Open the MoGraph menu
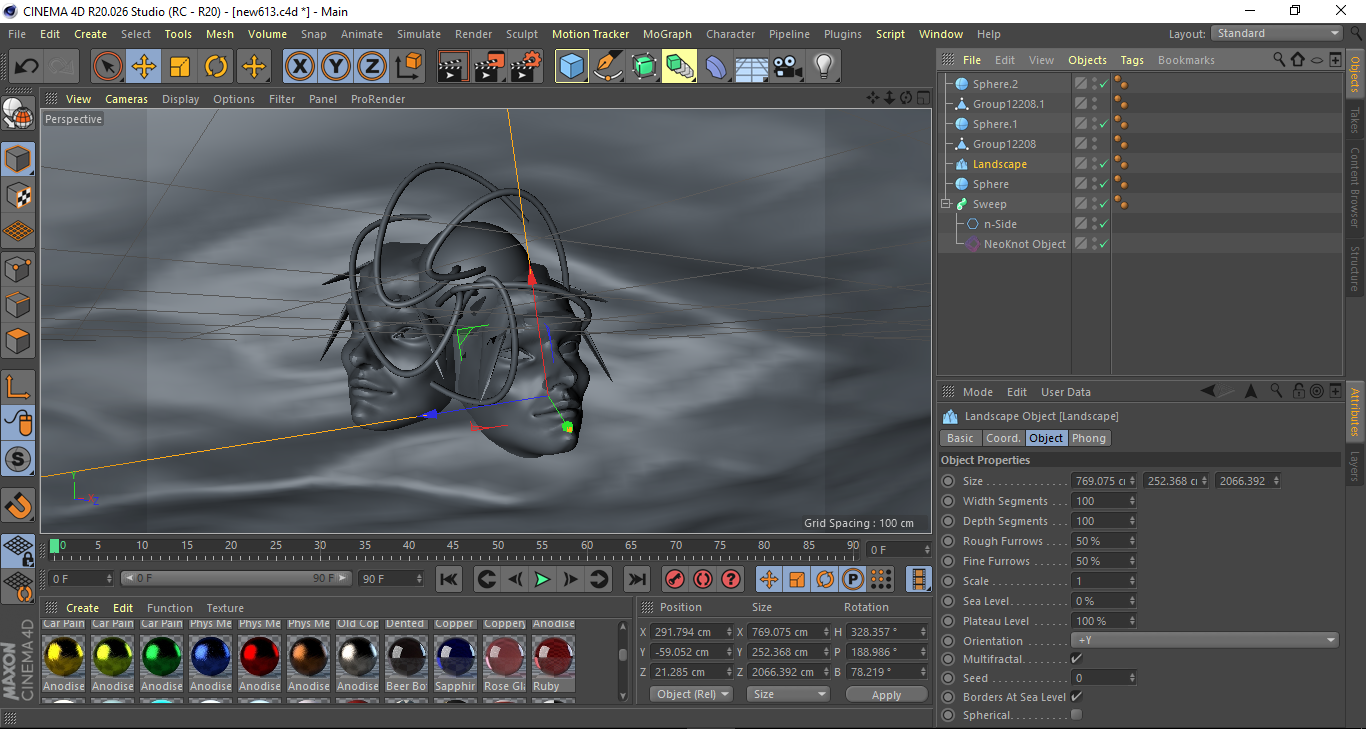The height and width of the screenshot is (729, 1366). tap(666, 33)
